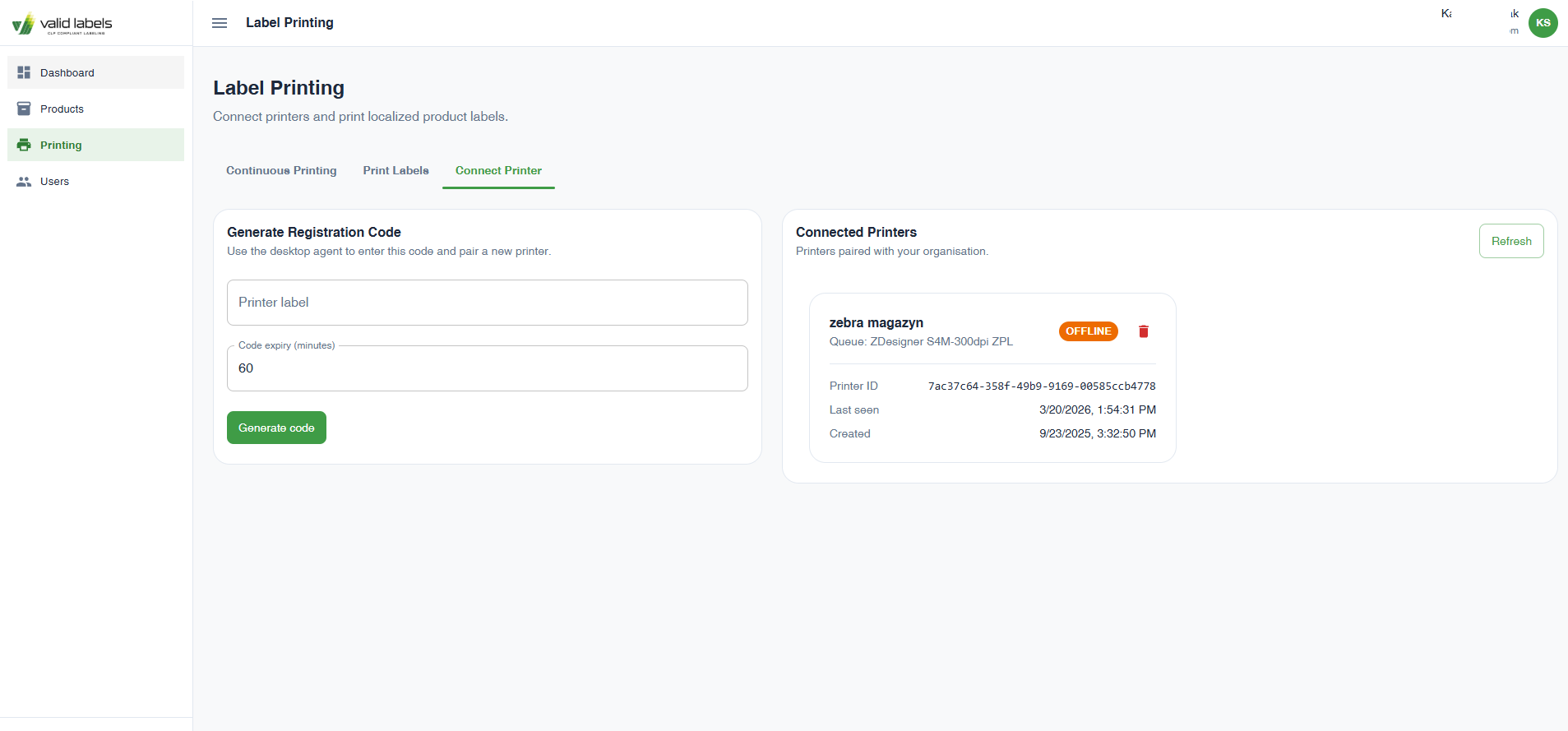Viewport: 1568px width, 731px height.
Task: Click the Last seen timestamp
Action: click(1097, 409)
